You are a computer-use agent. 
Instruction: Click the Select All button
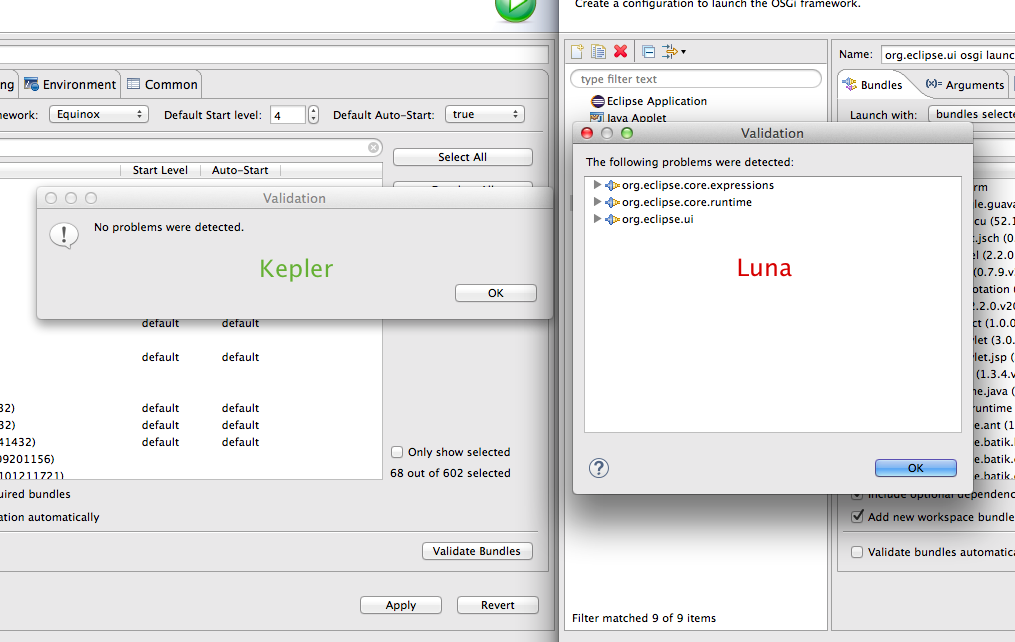[462, 157]
